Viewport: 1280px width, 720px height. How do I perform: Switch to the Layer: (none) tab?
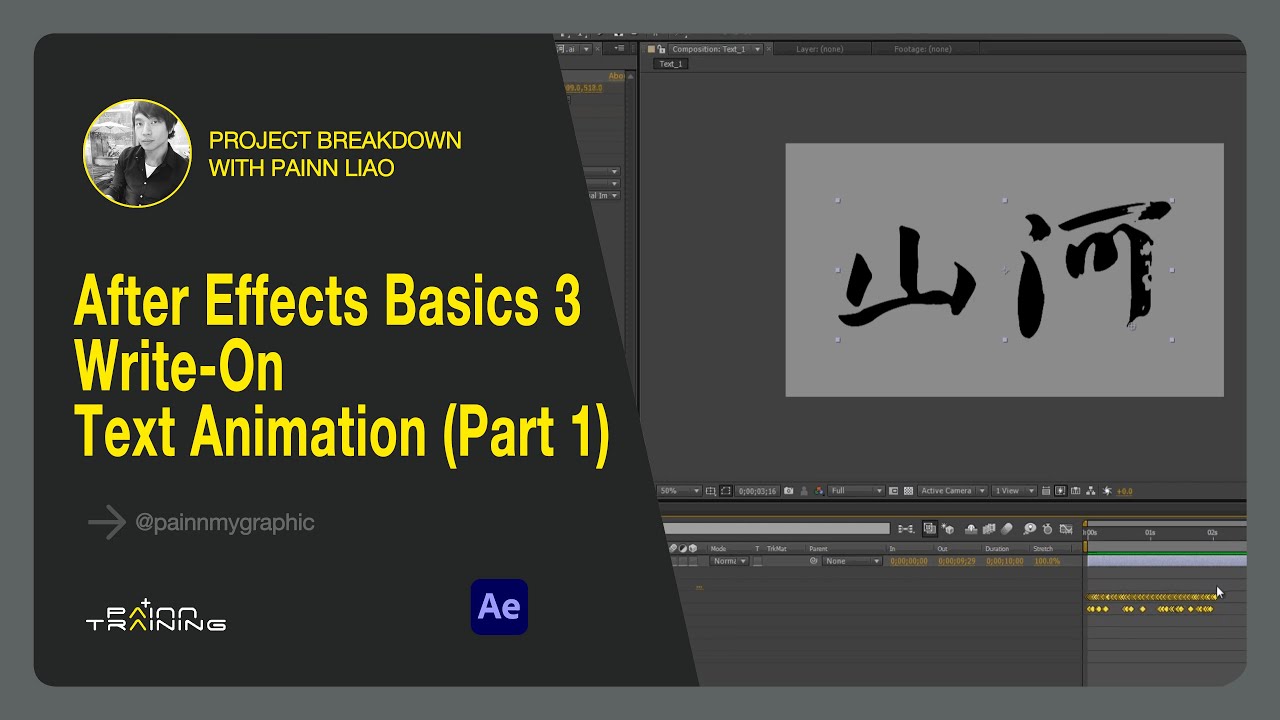[x=820, y=49]
